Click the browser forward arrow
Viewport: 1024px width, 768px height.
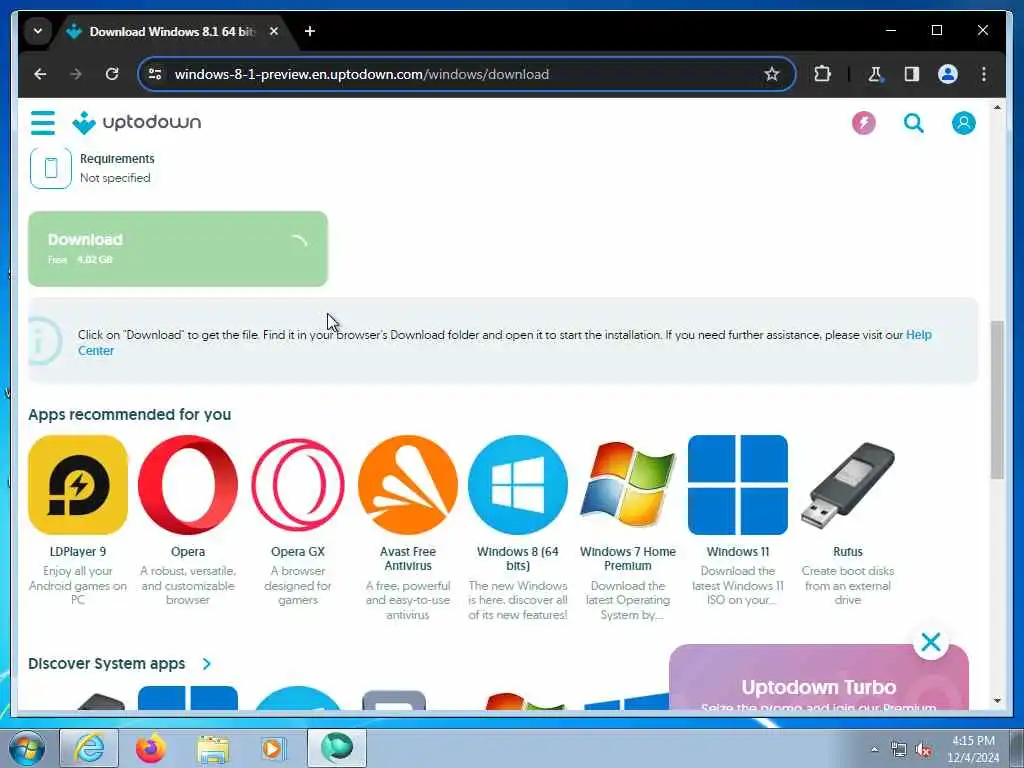76,74
